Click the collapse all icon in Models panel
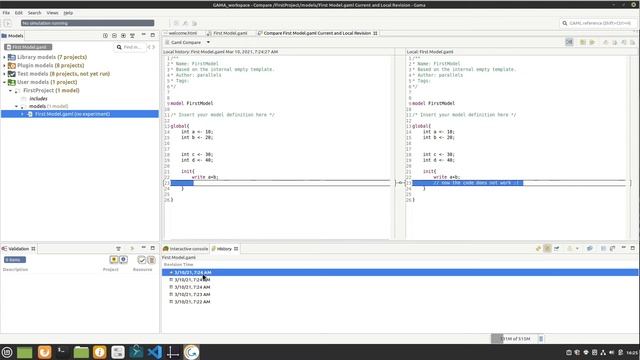This screenshot has height=360, width=640. click(114, 36)
